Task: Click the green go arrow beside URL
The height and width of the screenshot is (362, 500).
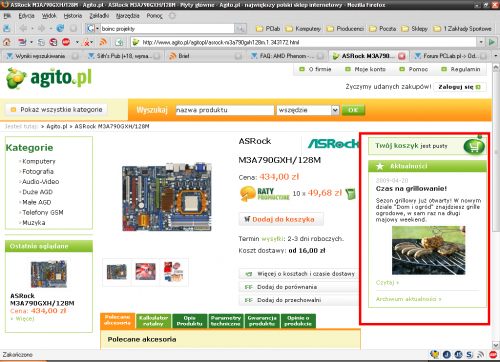Action: 492,42
